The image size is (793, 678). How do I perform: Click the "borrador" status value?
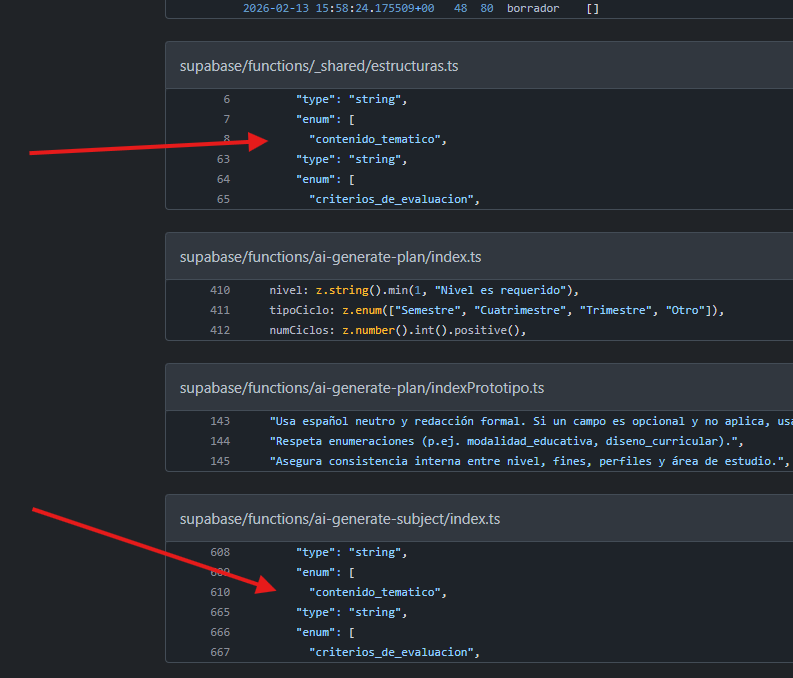click(533, 8)
